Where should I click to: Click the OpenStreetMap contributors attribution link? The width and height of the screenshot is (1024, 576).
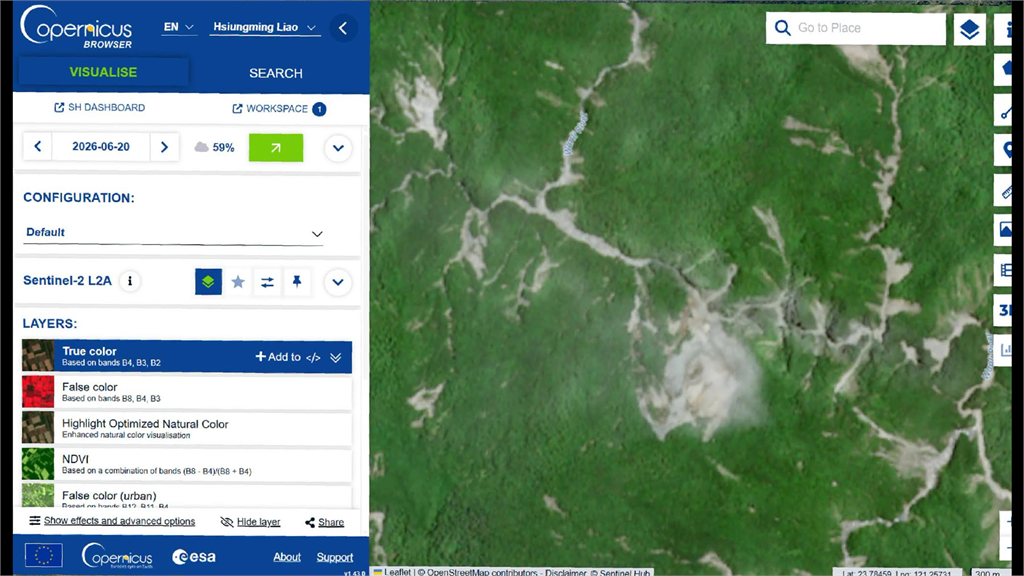pyautogui.click(x=482, y=572)
